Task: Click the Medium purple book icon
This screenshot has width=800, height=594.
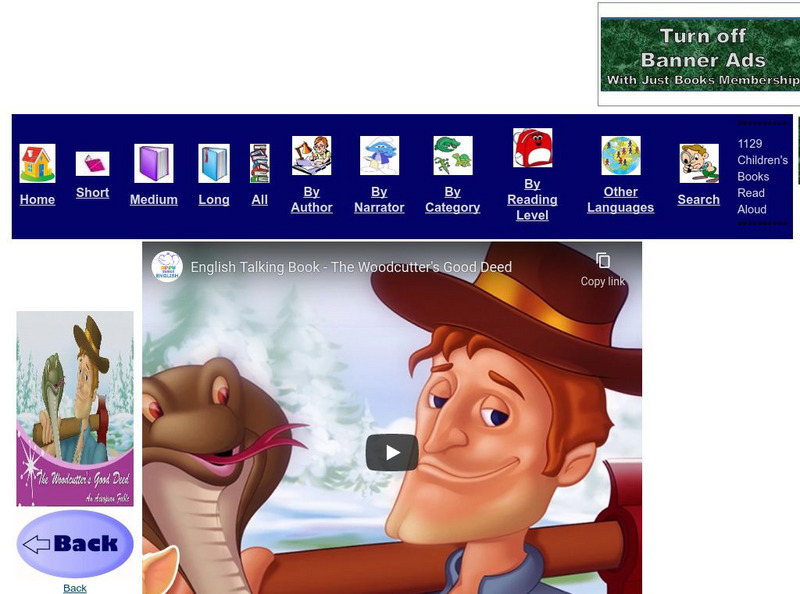Action: pyautogui.click(x=154, y=163)
